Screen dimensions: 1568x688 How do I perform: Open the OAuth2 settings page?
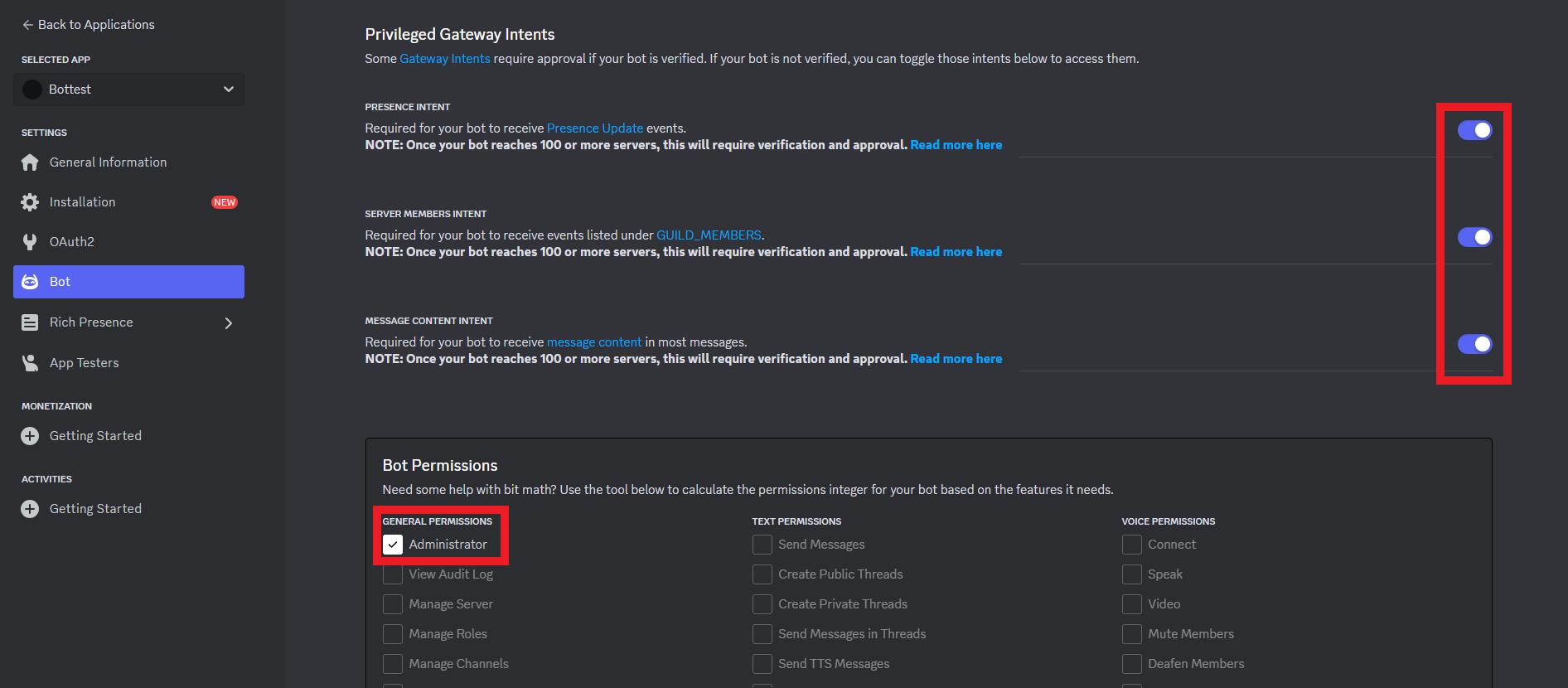coord(128,242)
